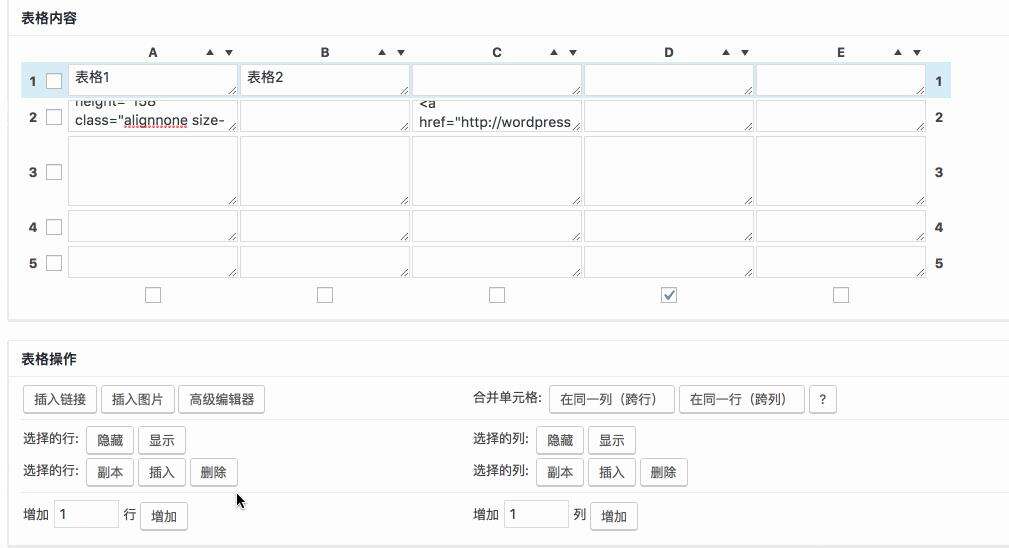
Task: Uncheck the column D checkbox
Action: 669,295
